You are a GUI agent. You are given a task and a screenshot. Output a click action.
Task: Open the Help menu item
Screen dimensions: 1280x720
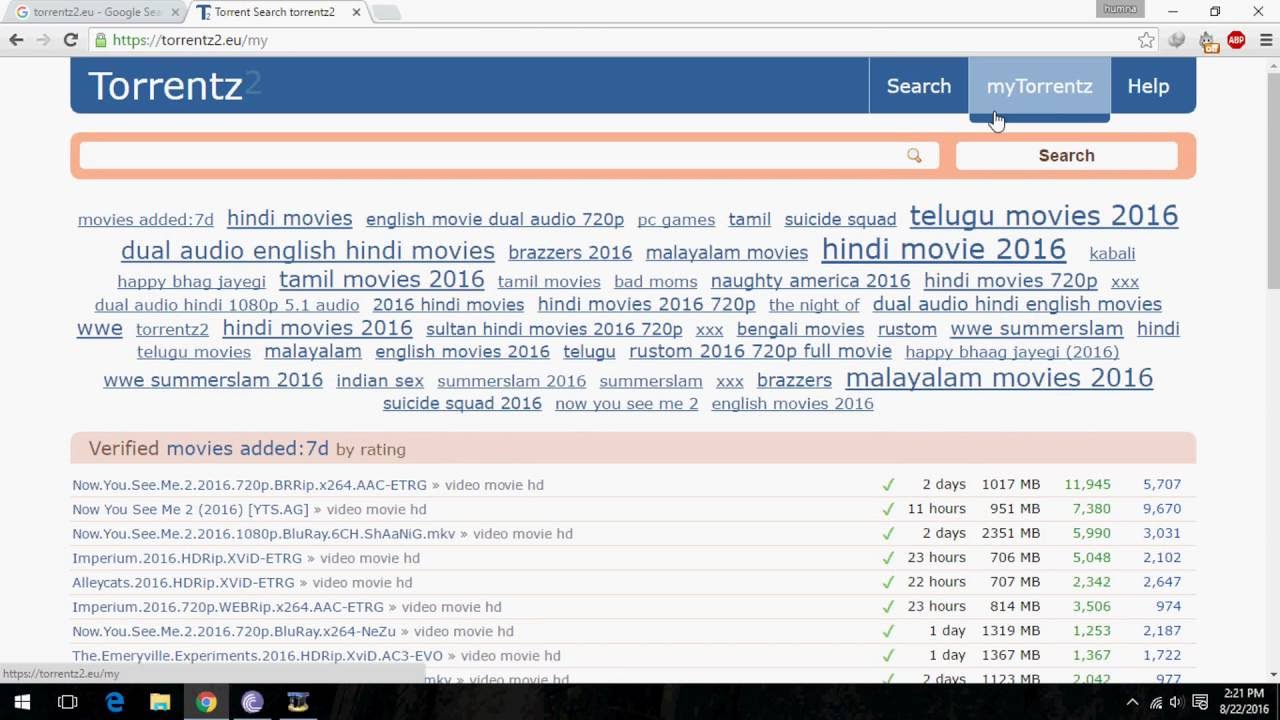pos(1148,86)
